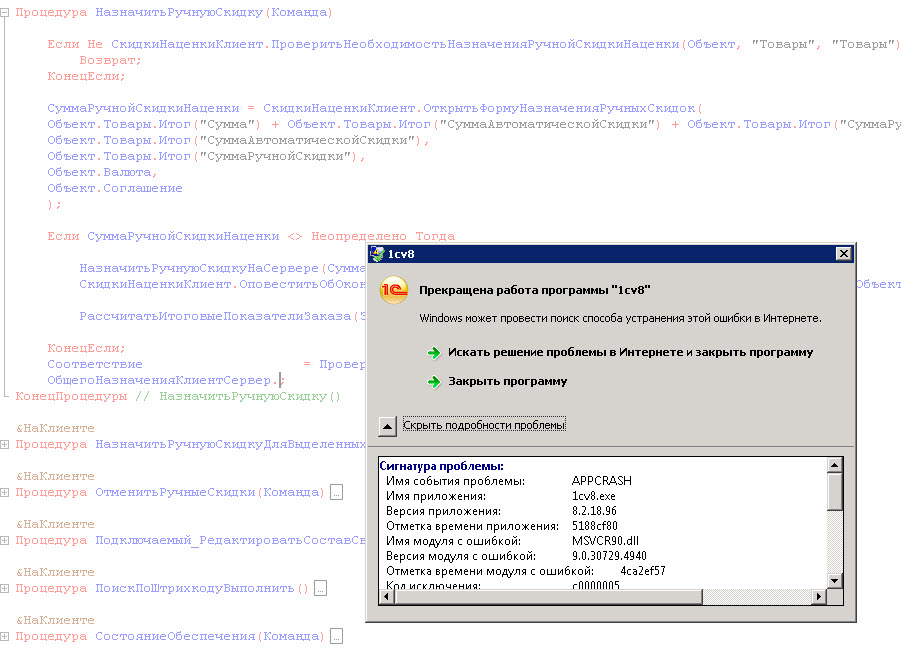The width and height of the screenshot is (901, 648).
Task: Click &НаКлиенте directive above ОтменитьРучныеСкидки procedure
Action: tap(55, 476)
